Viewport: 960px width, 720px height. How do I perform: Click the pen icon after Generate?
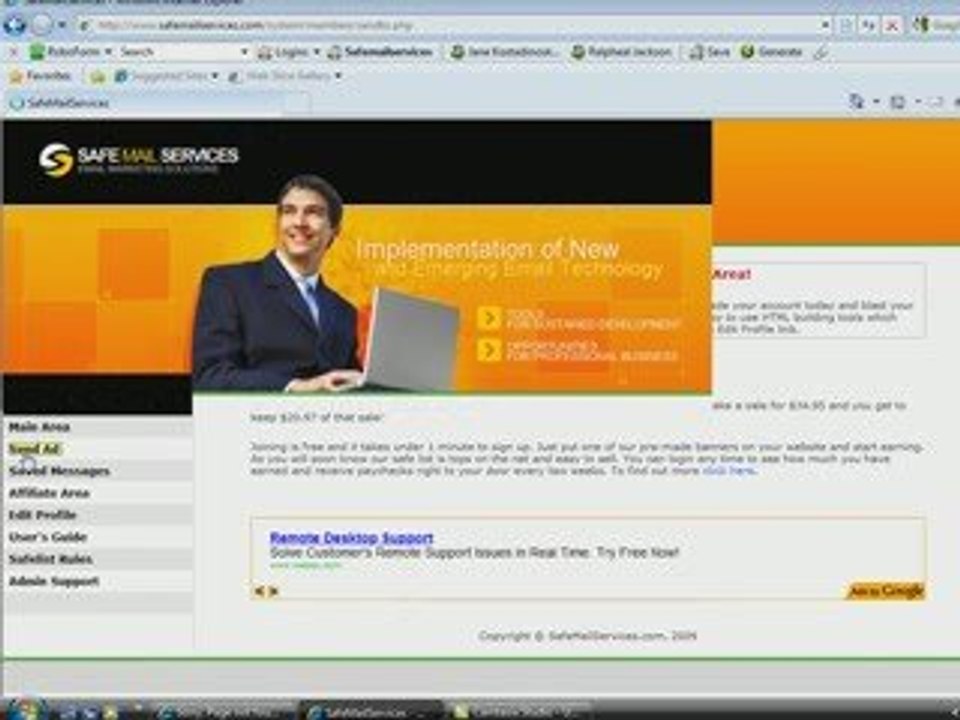(821, 53)
